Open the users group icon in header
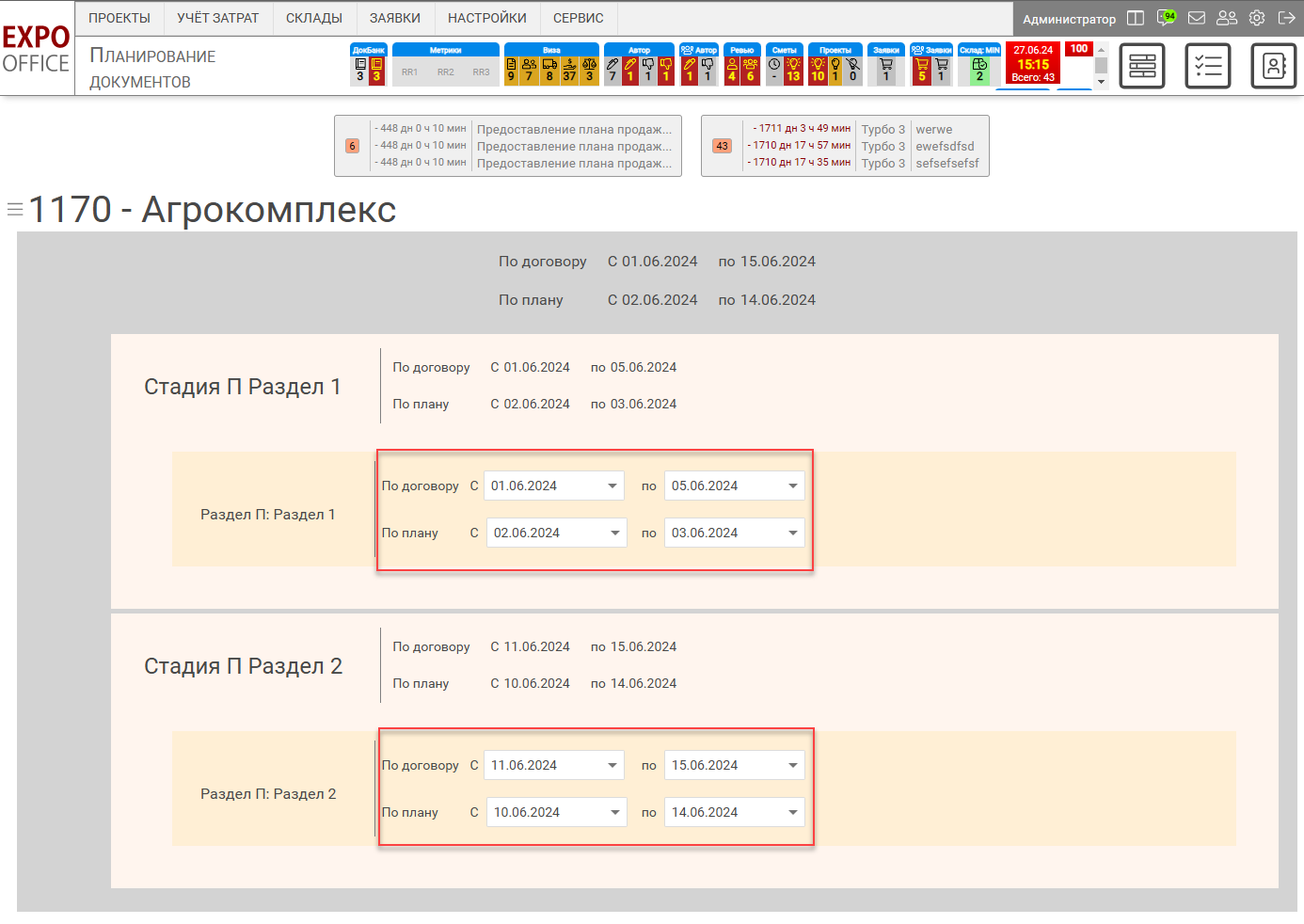This screenshot has height=924, width=1304. click(x=1227, y=18)
